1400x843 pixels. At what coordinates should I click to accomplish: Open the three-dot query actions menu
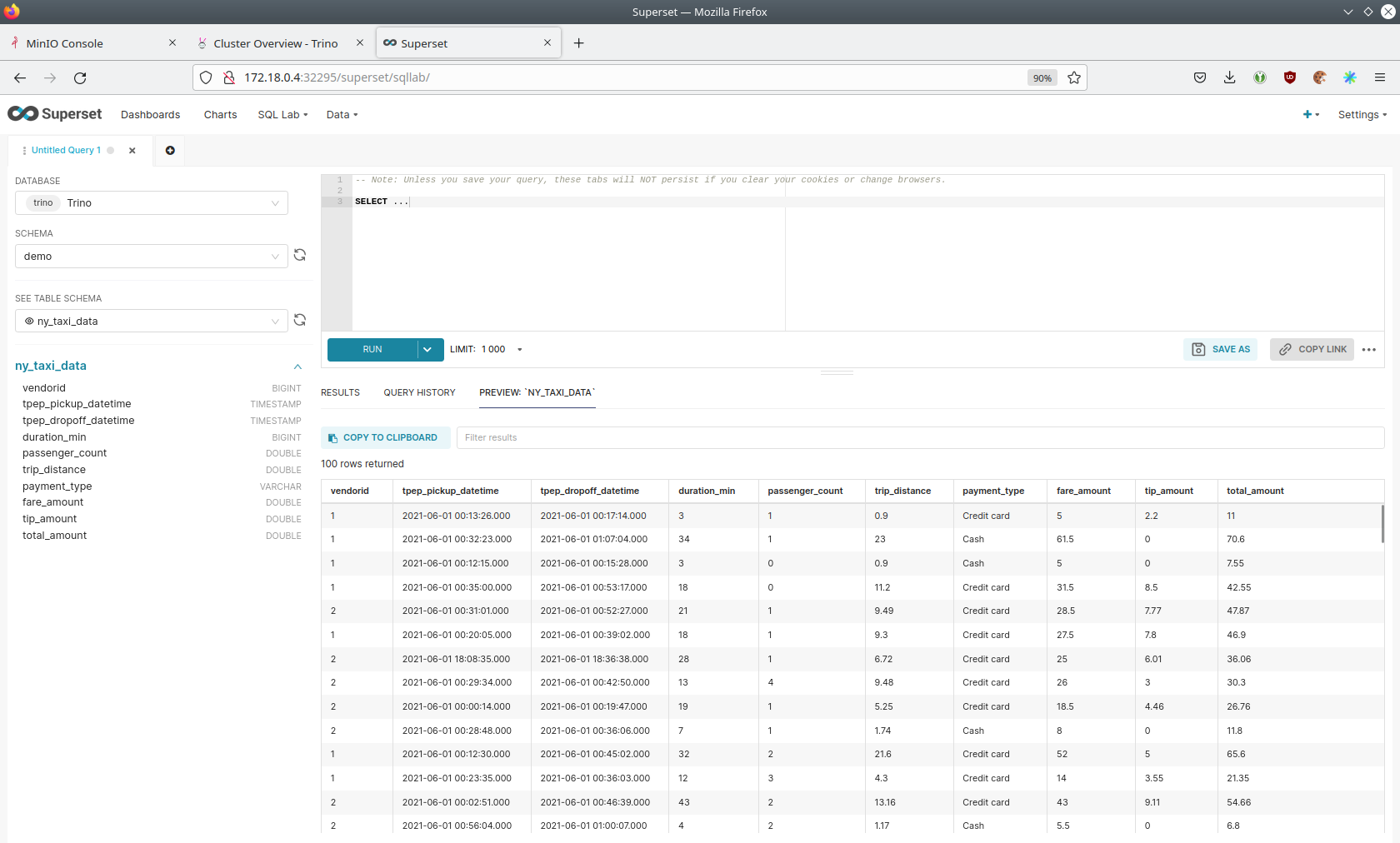(x=1368, y=350)
